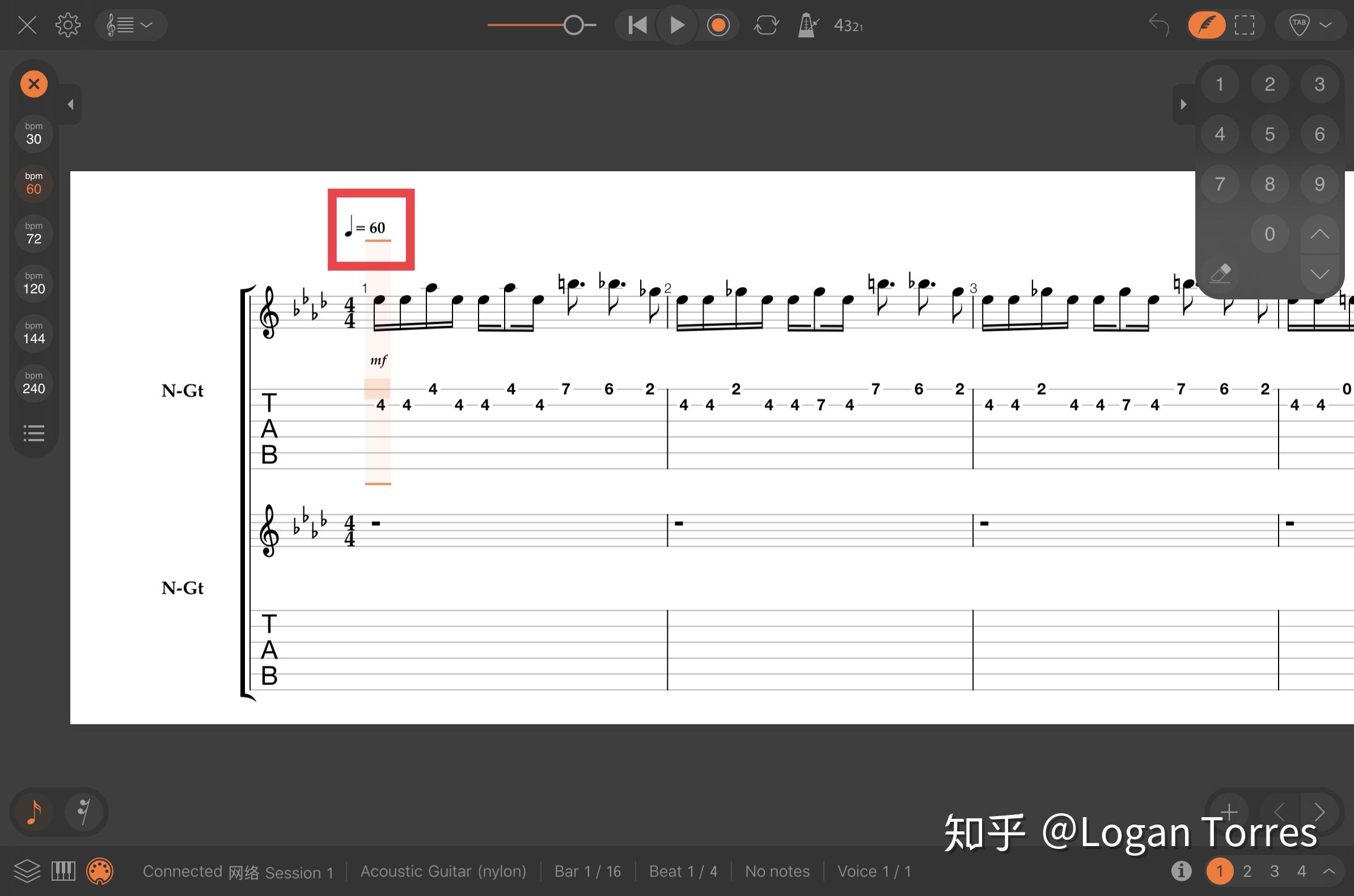Click the undo arrow icon
Image resolution: width=1354 pixels, height=896 pixels.
click(x=1158, y=25)
